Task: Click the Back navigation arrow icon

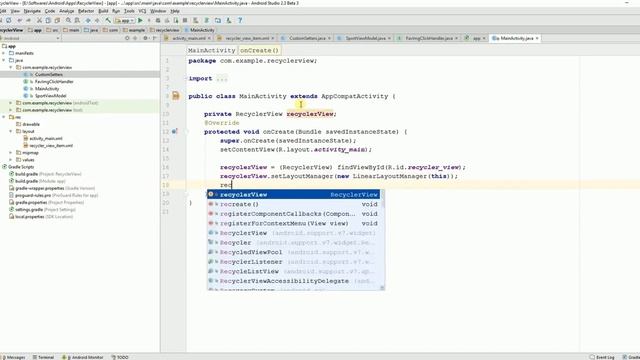Action: coord(88,20)
